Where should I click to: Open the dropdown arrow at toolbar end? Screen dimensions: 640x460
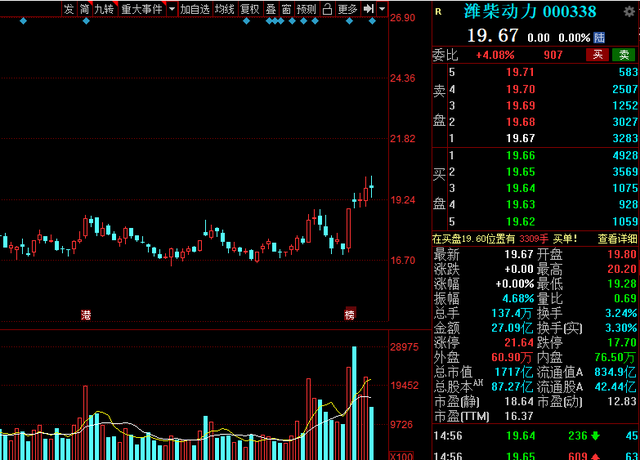[x=382, y=9]
